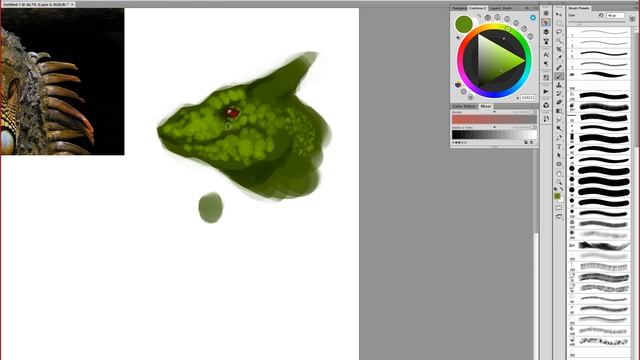The height and width of the screenshot is (360, 640).
Task: Switch to the Coolorus 2 tab
Action: 477,8
